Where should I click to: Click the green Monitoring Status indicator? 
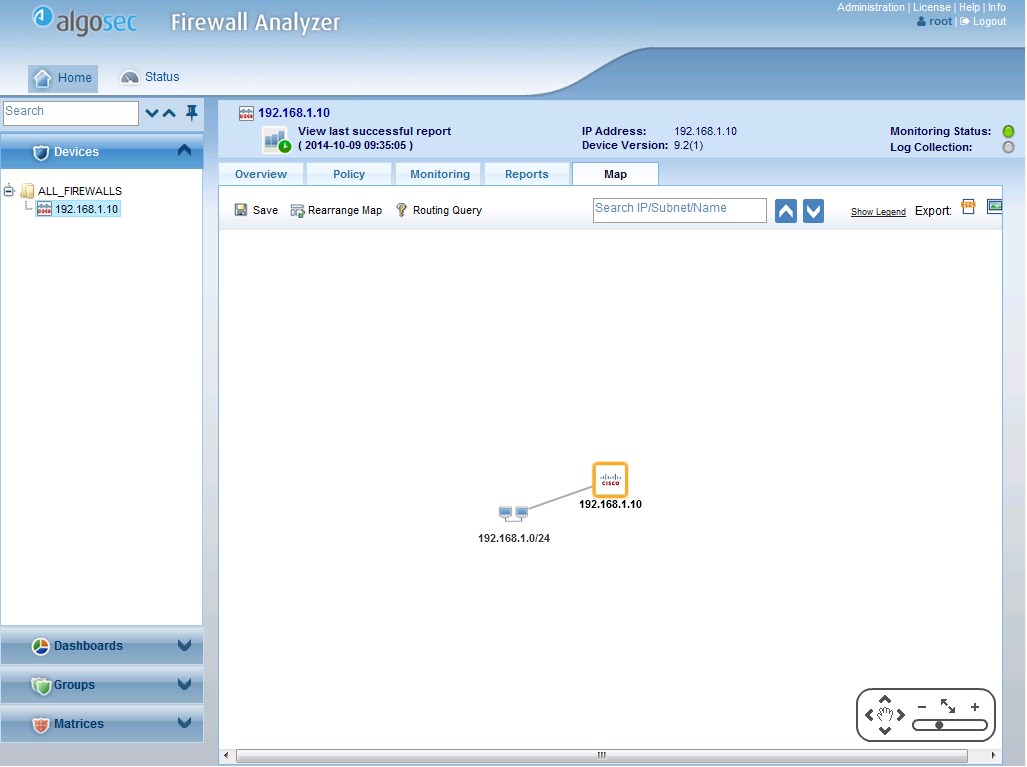coord(1008,132)
